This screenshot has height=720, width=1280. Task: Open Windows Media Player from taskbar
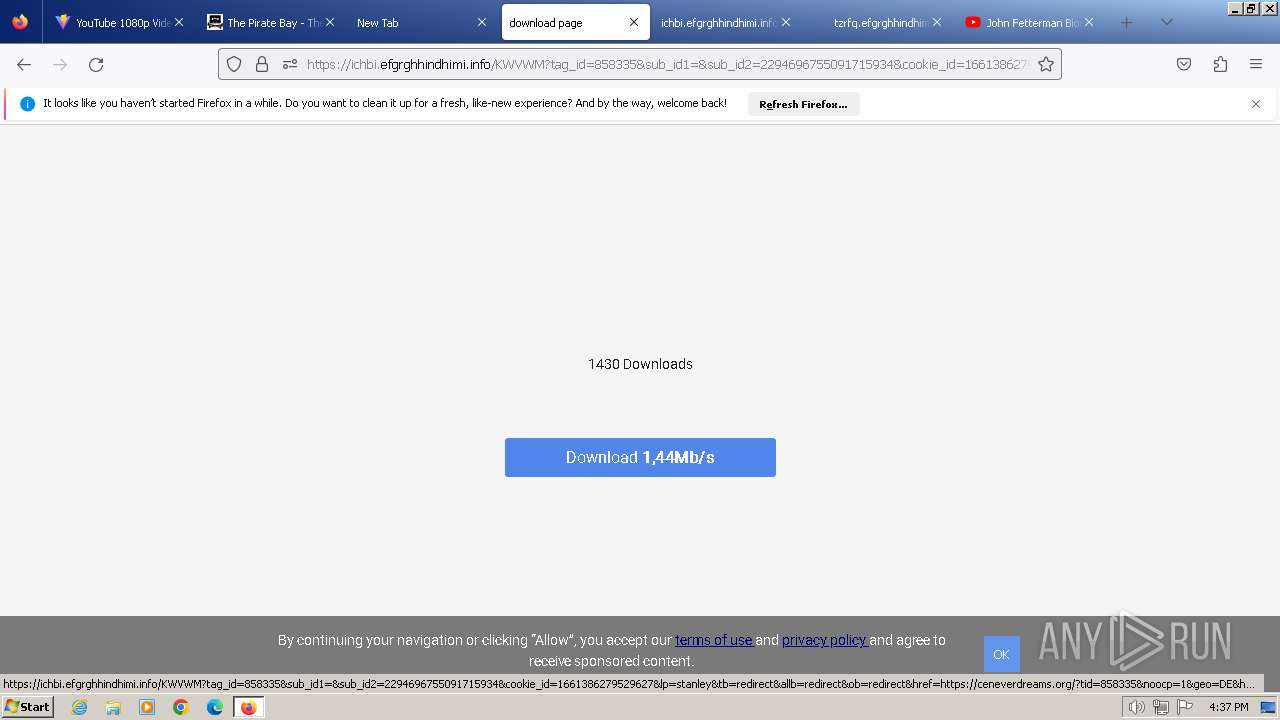coord(147,707)
